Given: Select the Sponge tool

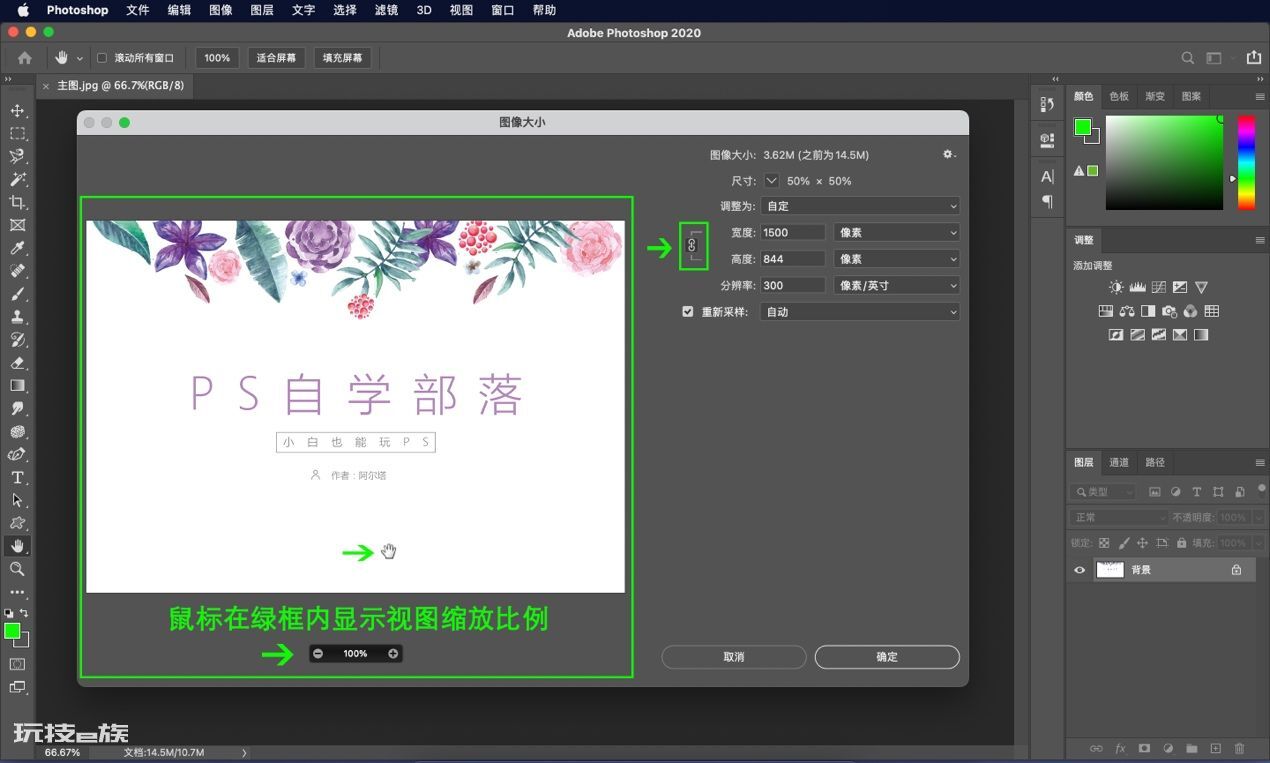Looking at the screenshot, I should tap(17, 432).
